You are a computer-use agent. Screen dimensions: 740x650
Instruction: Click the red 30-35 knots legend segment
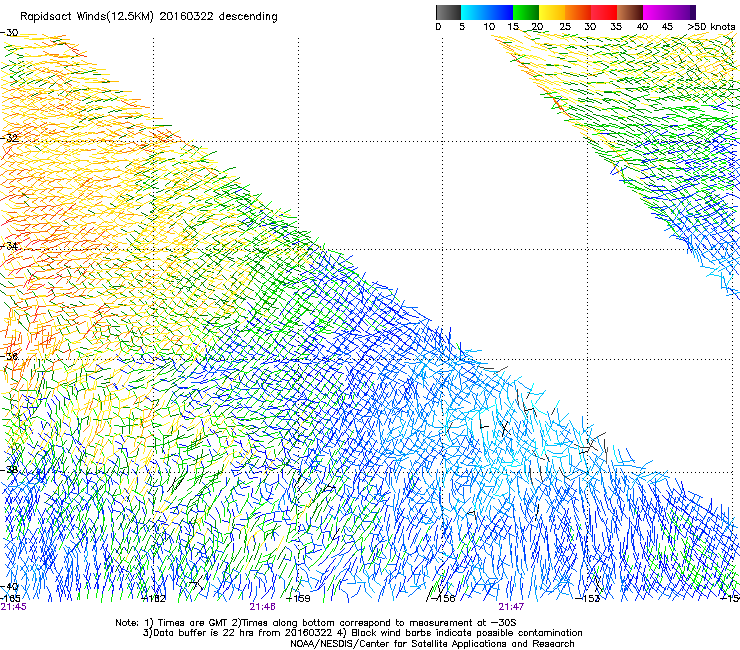click(x=604, y=12)
